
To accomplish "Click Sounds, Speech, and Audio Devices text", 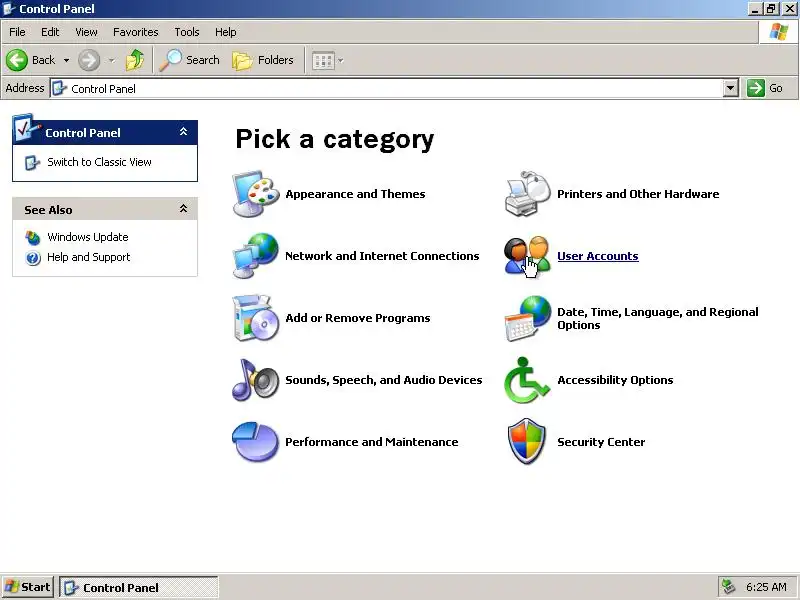I will click(x=384, y=380).
